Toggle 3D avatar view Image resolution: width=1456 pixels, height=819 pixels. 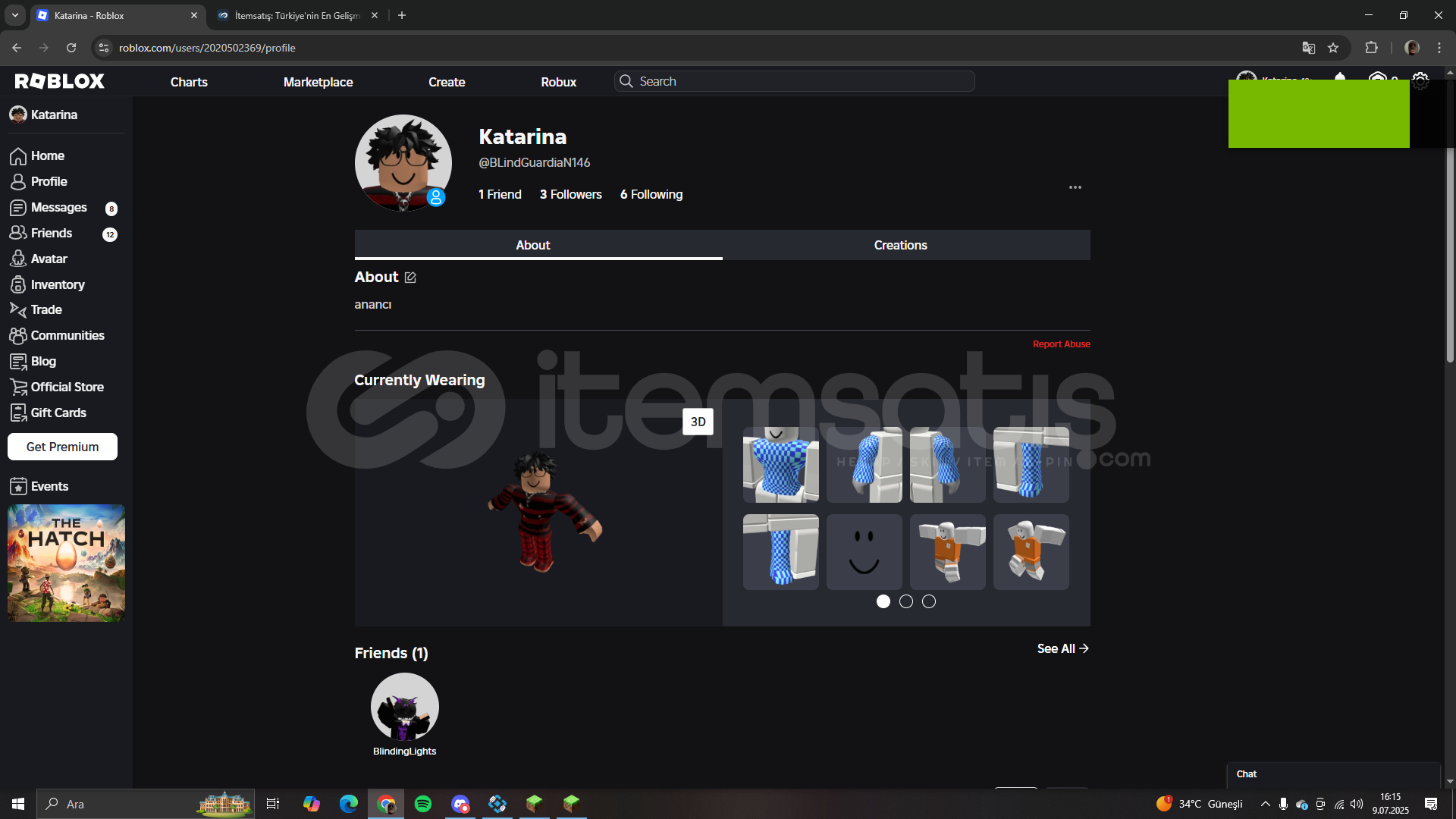tap(698, 422)
